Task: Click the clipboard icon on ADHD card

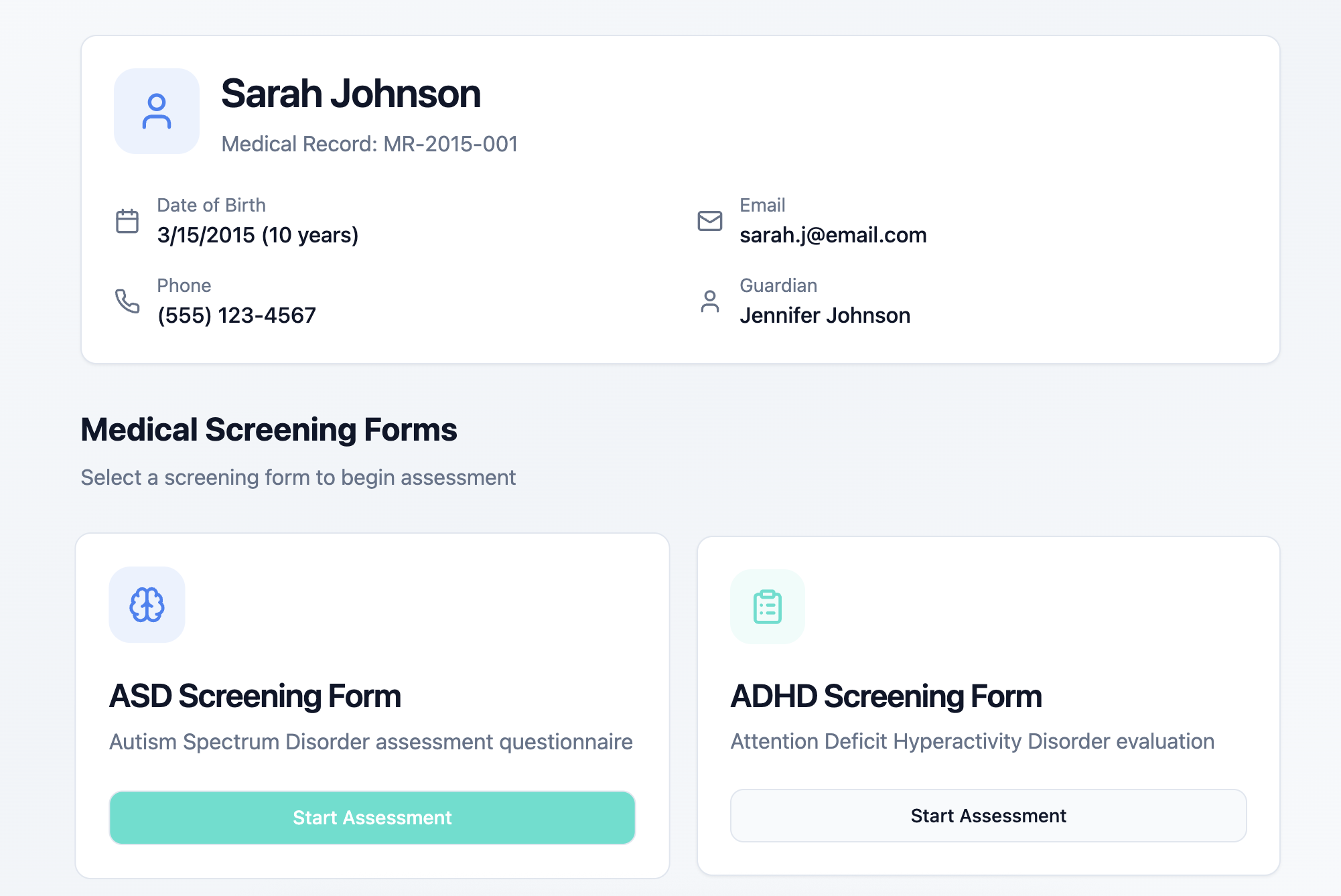Action: tap(768, 607)
